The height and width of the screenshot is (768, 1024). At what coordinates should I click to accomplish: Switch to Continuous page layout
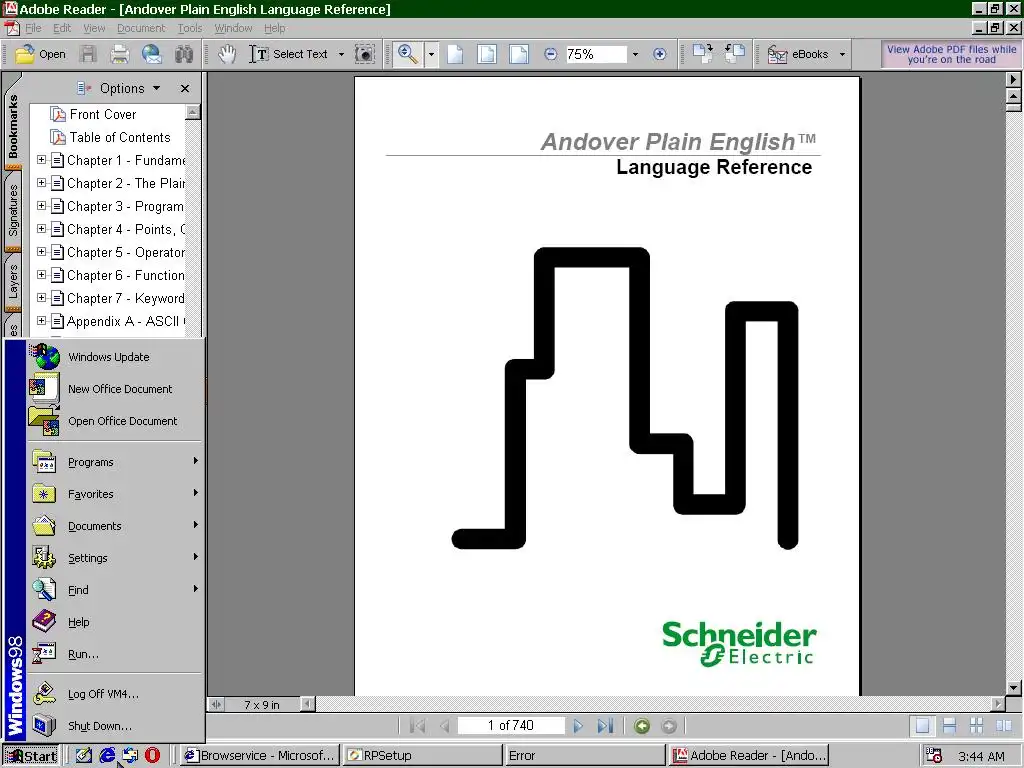(x=950, y=726)
